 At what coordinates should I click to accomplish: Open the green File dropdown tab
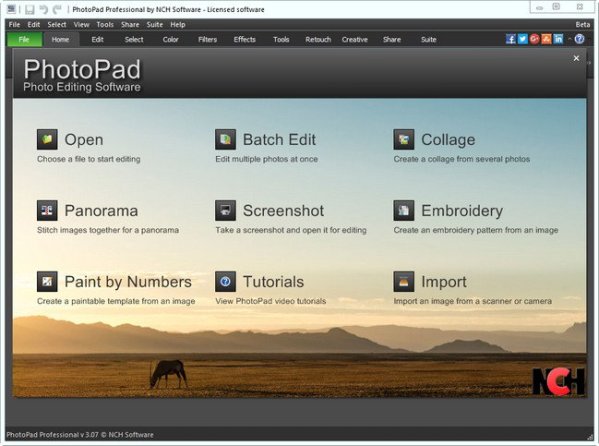[x=24, y=39]
